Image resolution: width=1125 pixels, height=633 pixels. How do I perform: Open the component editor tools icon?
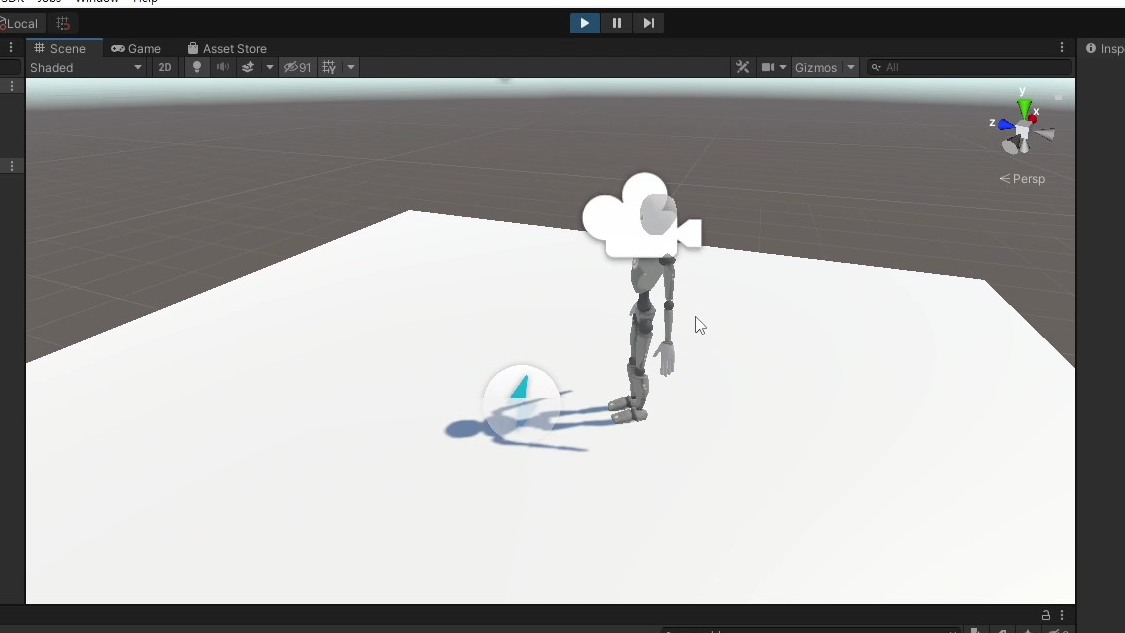pos(743,67)
